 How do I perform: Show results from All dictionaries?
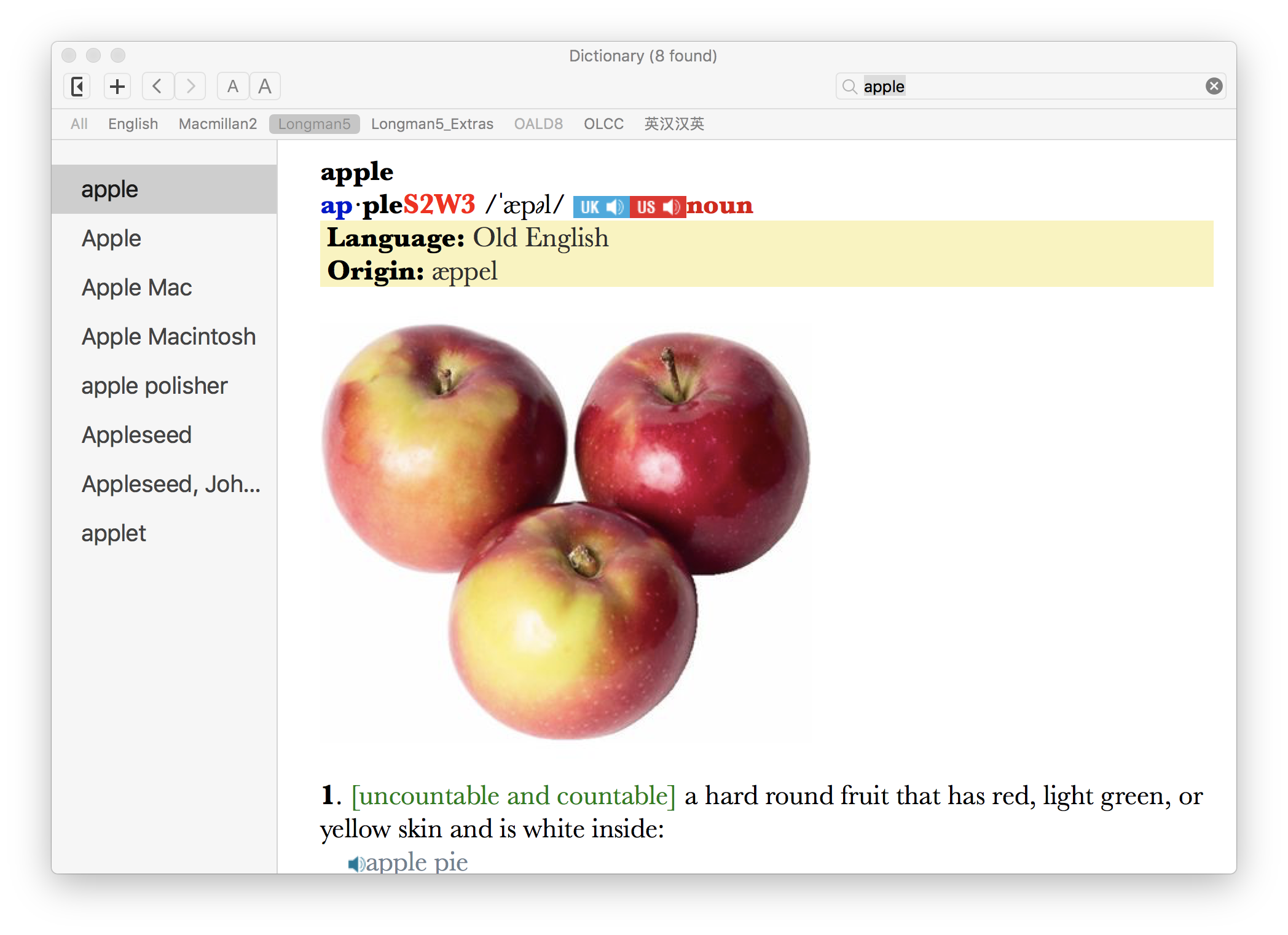(x=79, y=124)
